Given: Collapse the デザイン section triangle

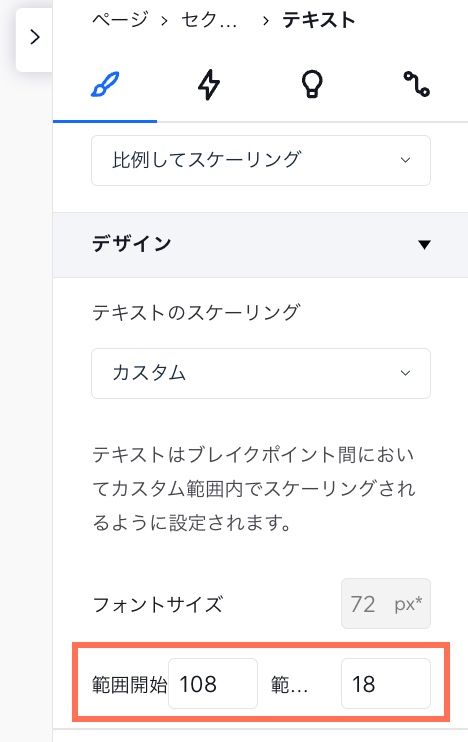Looking at the screenshot, I should 424,245.
